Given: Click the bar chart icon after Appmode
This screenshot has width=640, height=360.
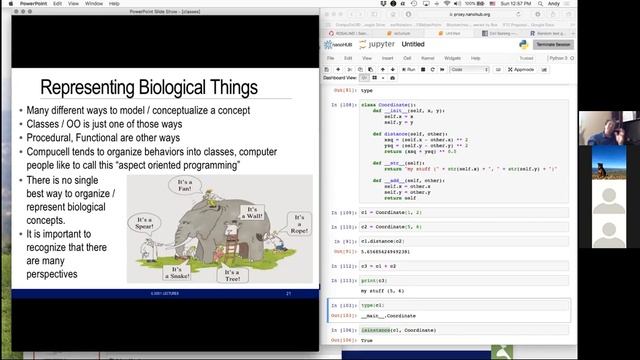Looking at the screenshot, I should pos(544,69).
